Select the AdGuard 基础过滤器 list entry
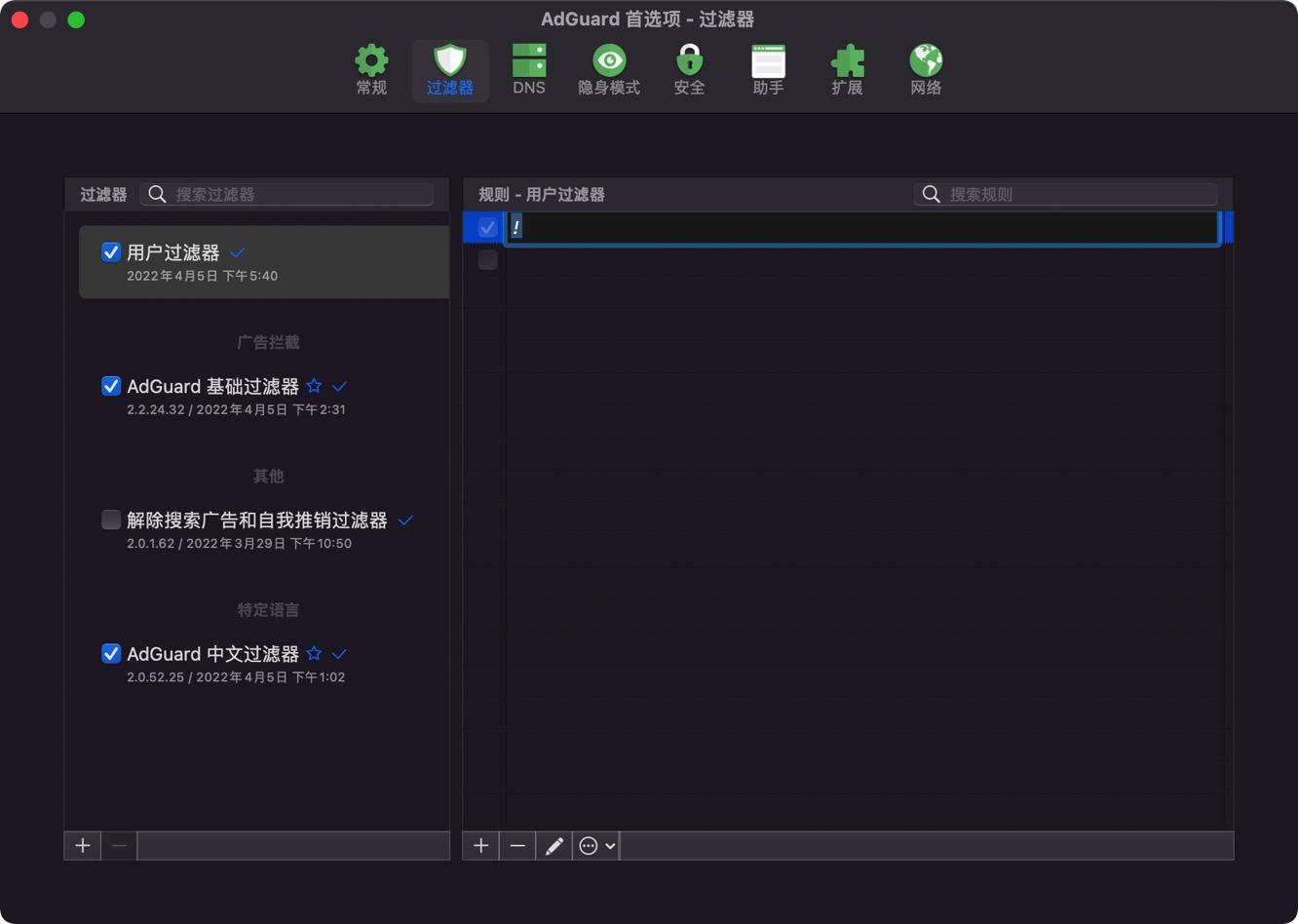Viewport: 1298px width, 924px height. pyautogui.click(x=264, y=396)
